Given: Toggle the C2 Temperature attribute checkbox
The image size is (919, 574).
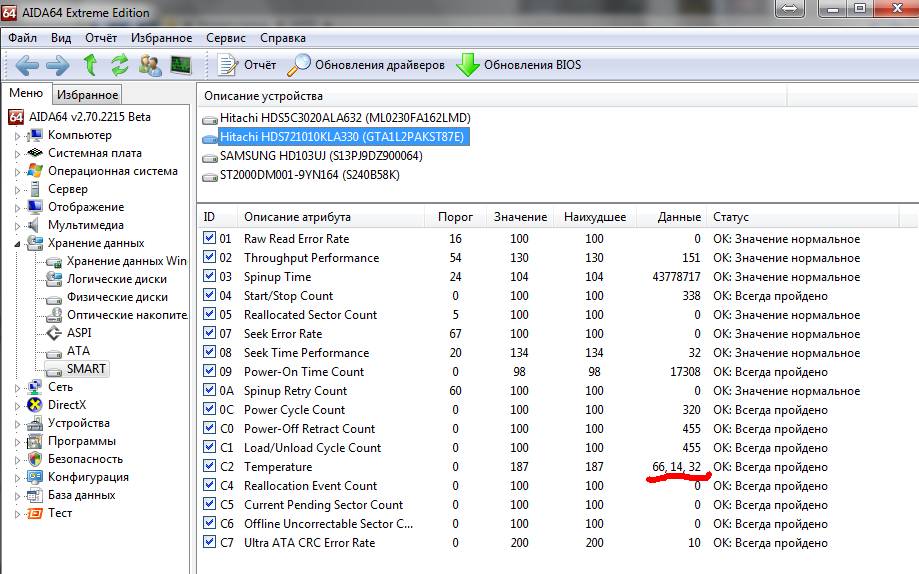Looking at the screenshot, I should click(x=209, y=467).
